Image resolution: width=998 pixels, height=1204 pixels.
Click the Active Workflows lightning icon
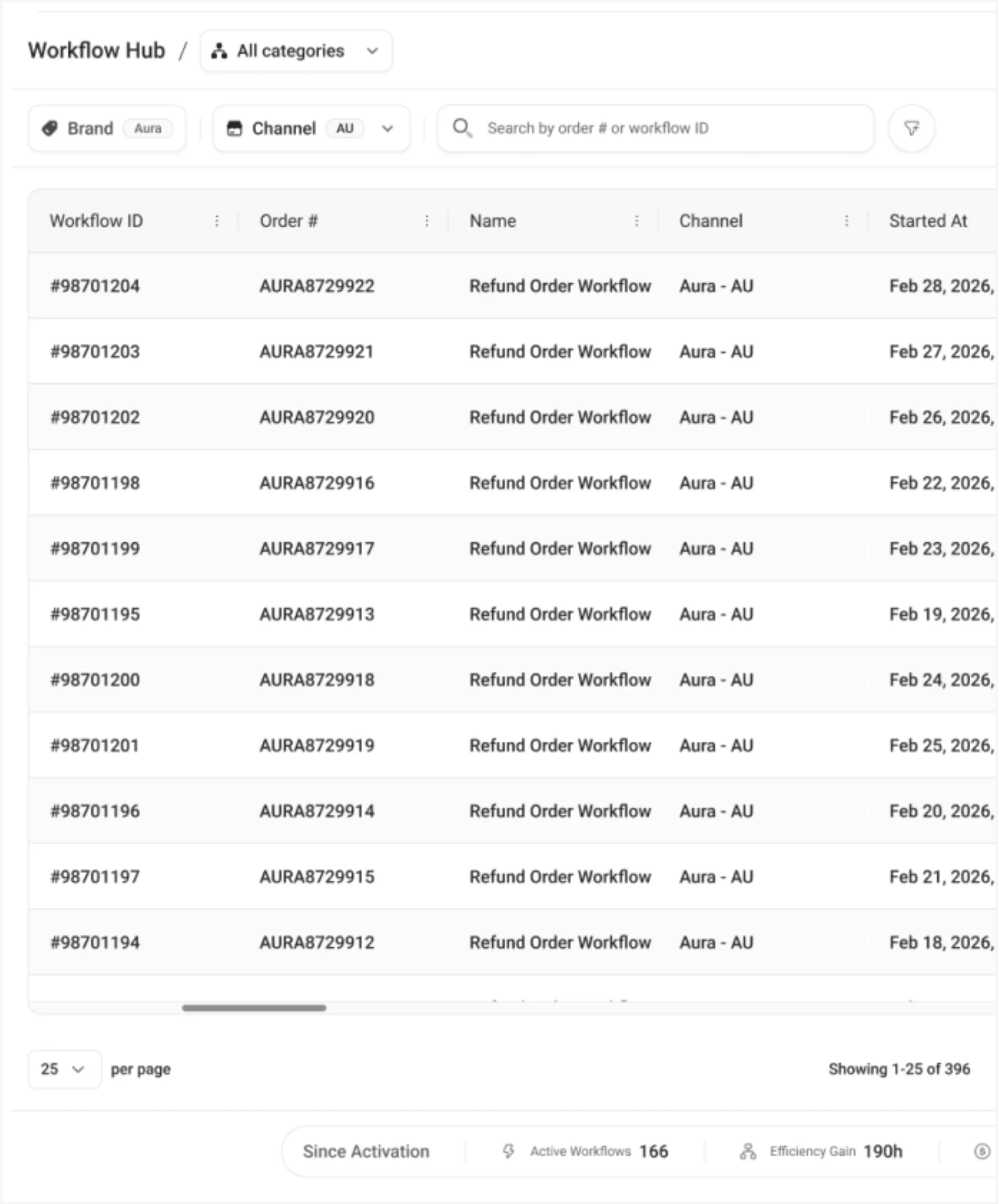(x=508, y=1151)
